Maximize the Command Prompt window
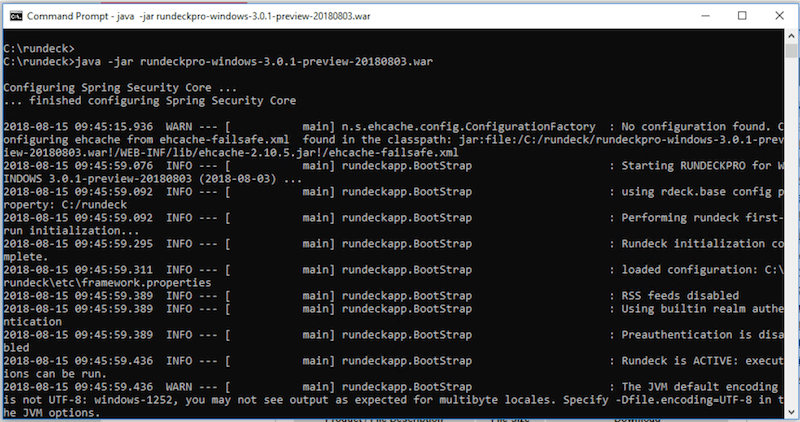 tap(741, 16)
